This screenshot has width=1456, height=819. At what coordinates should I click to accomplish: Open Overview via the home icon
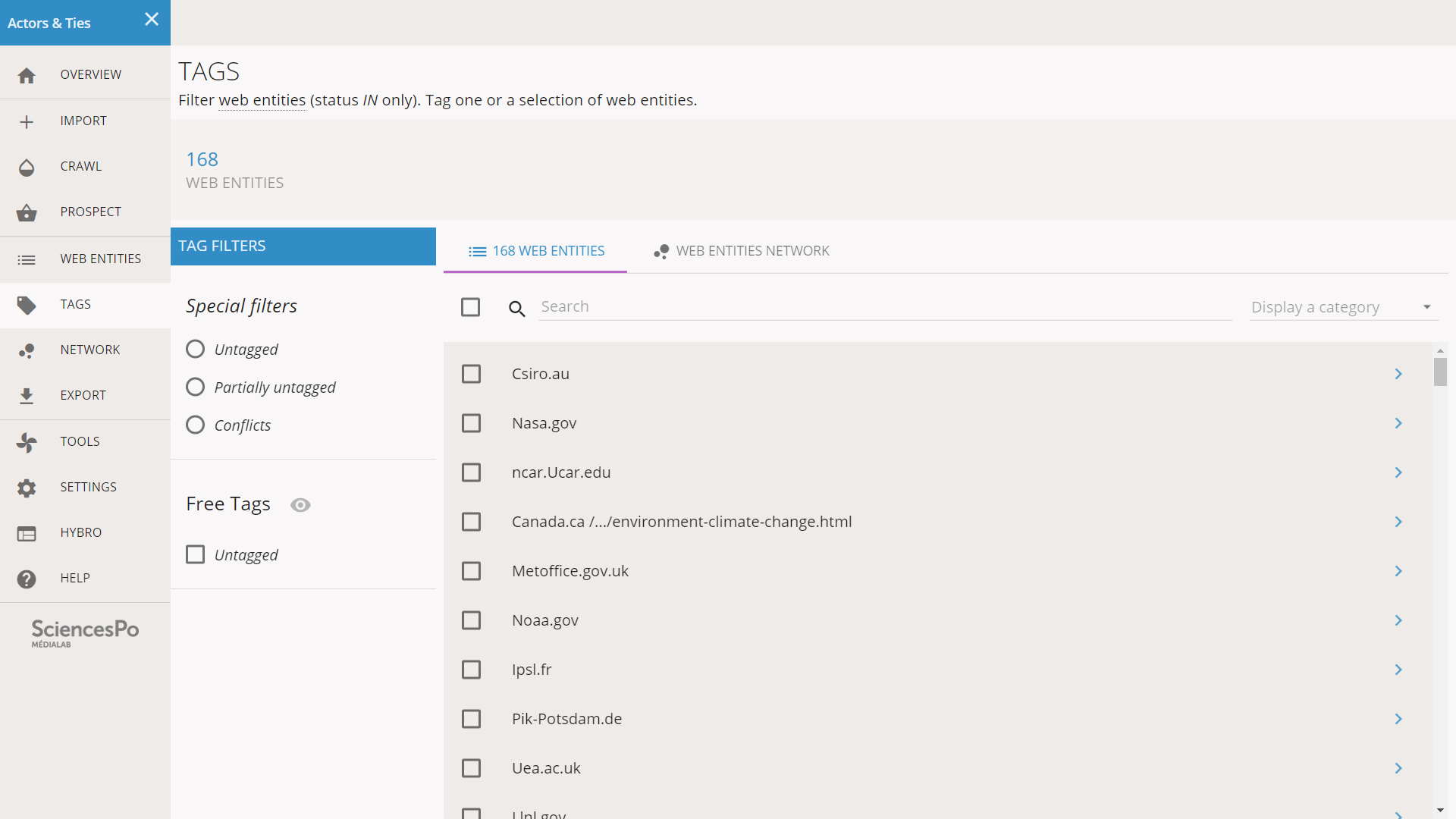(27, 75)
